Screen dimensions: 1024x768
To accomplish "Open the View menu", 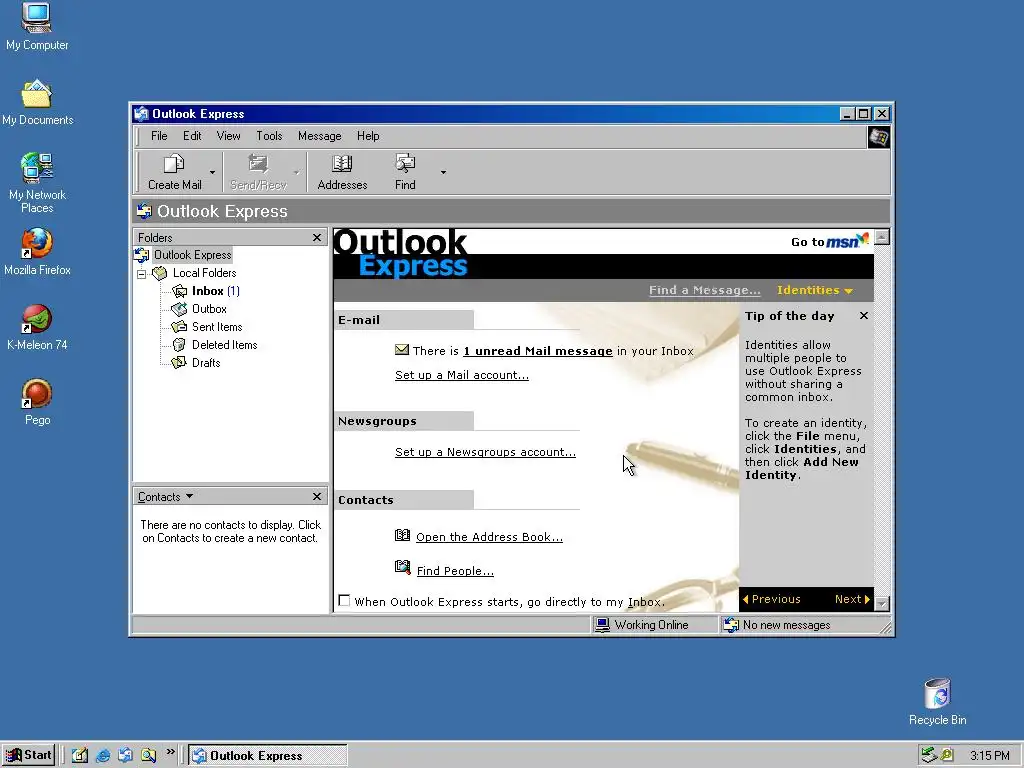I will point(229,136).
